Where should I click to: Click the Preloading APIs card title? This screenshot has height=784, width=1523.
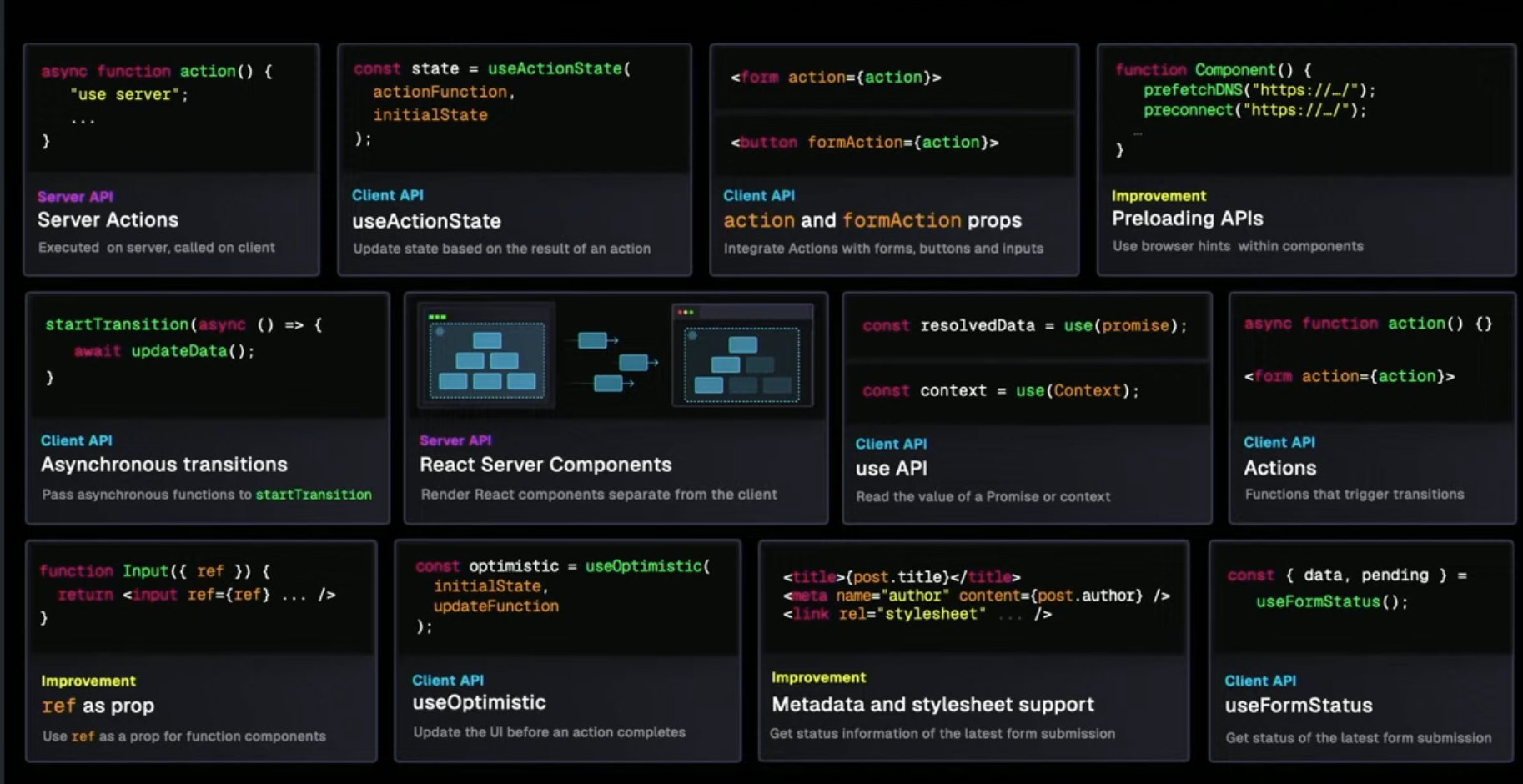pyautogui.click(x=1188, y=218)
